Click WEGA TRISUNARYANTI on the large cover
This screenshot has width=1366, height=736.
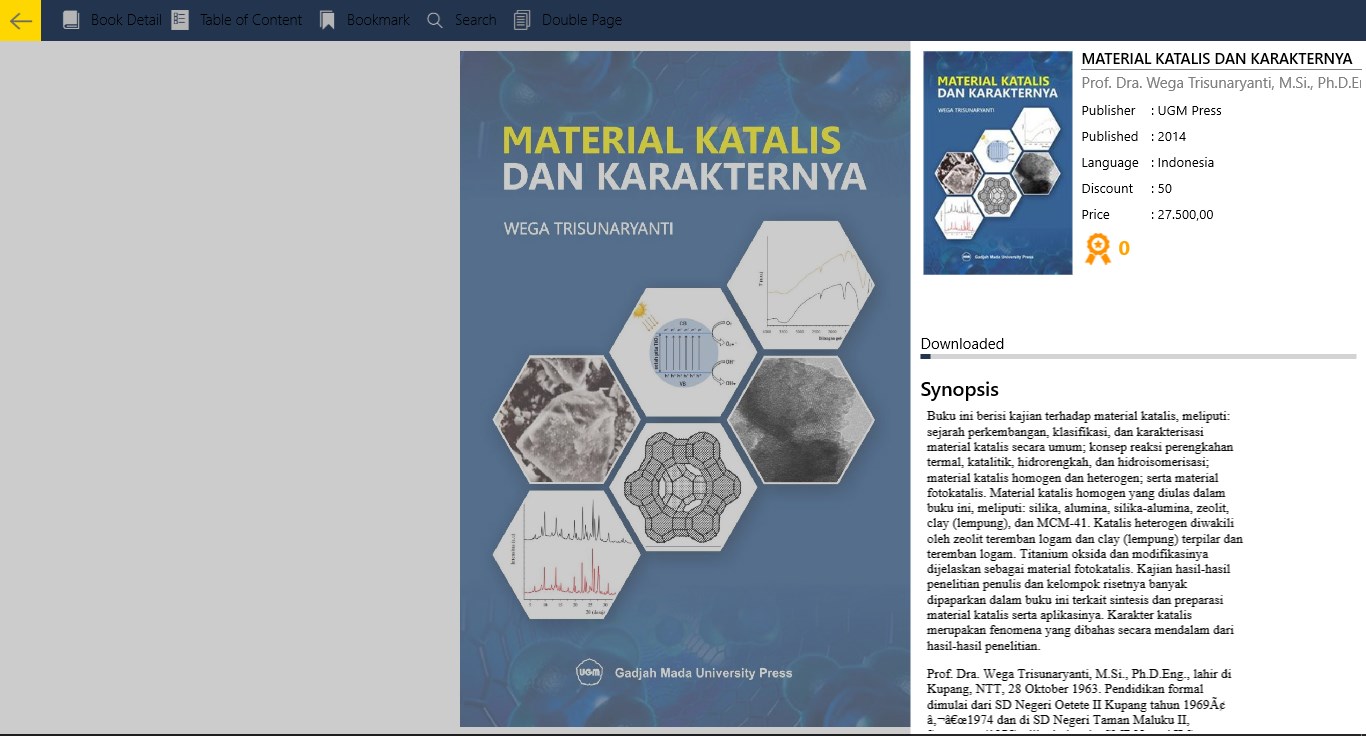pyautogui.click(x=588, y=228)
